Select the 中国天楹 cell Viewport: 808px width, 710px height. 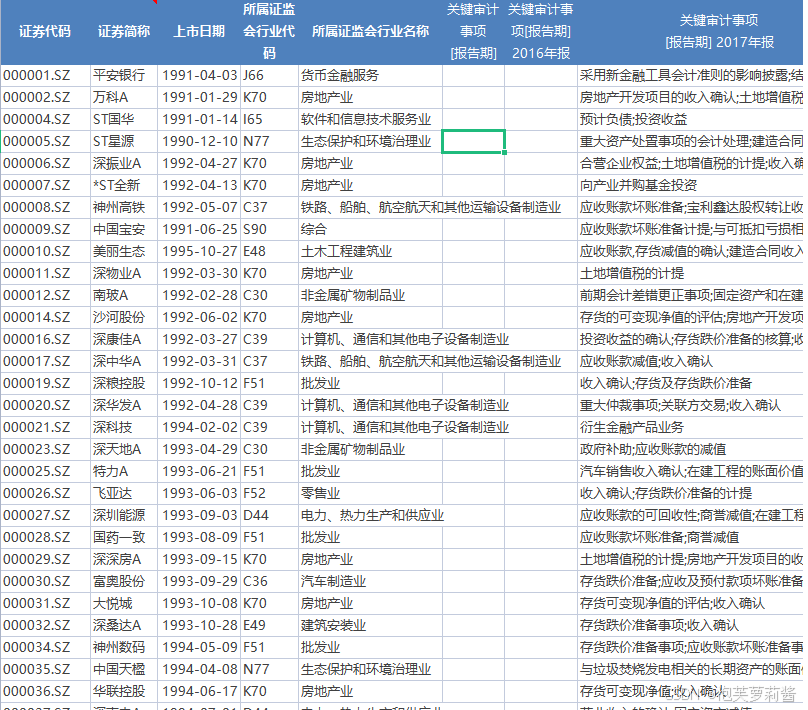(124, 669)
